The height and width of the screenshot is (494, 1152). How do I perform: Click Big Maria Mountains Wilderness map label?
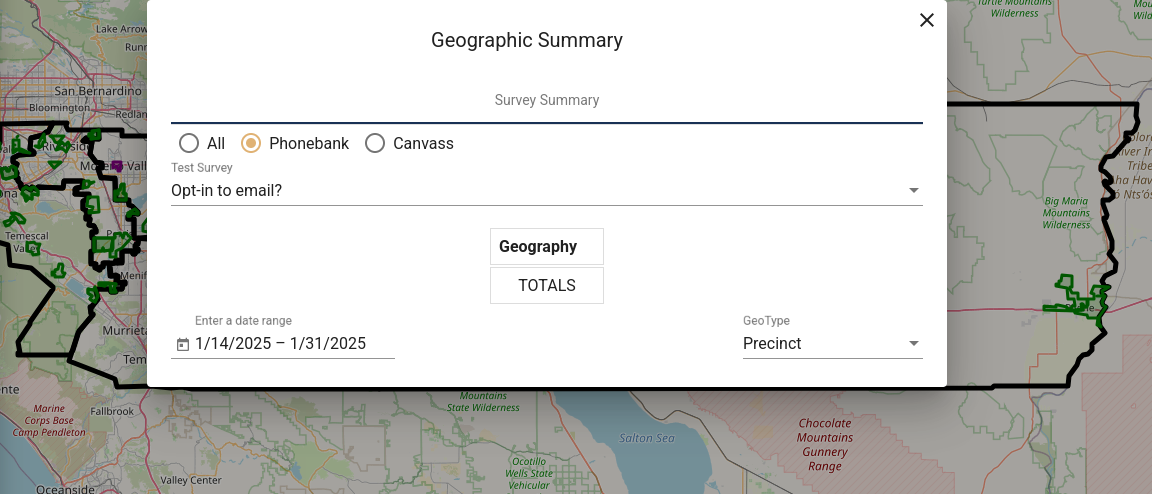pyautogui.click(x=1067, y=212)
